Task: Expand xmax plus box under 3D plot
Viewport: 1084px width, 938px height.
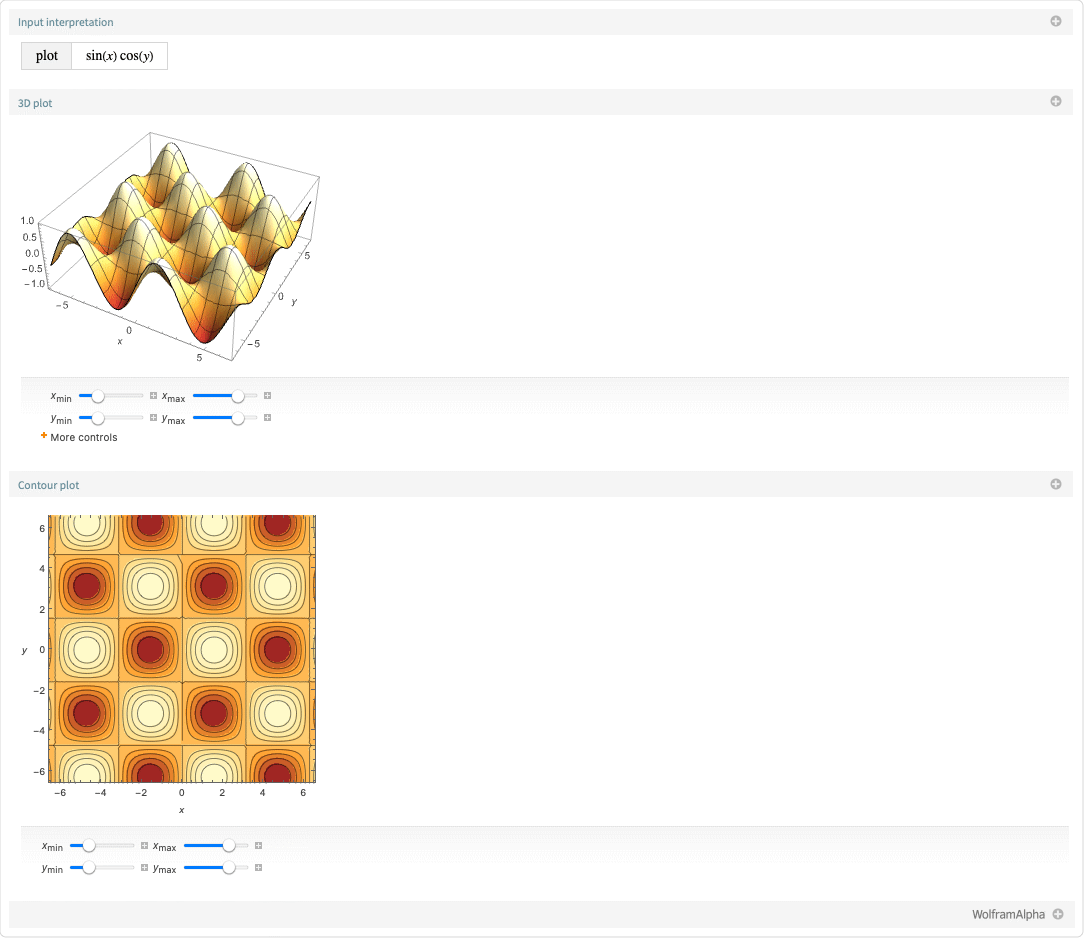Action: point(268,396)
